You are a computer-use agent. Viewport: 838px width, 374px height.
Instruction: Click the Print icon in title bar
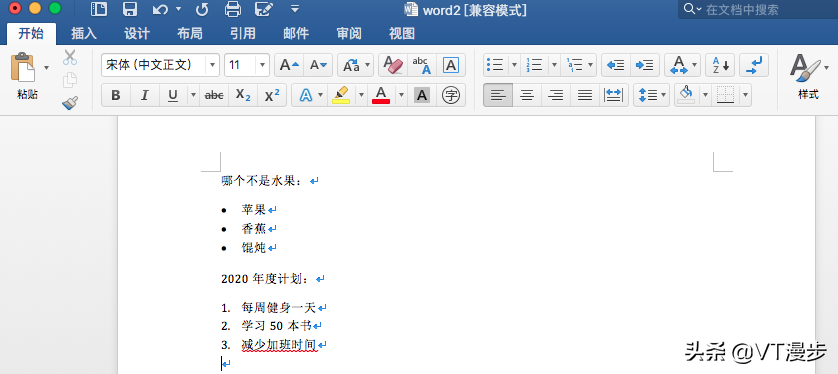click(x=233, y=9)
